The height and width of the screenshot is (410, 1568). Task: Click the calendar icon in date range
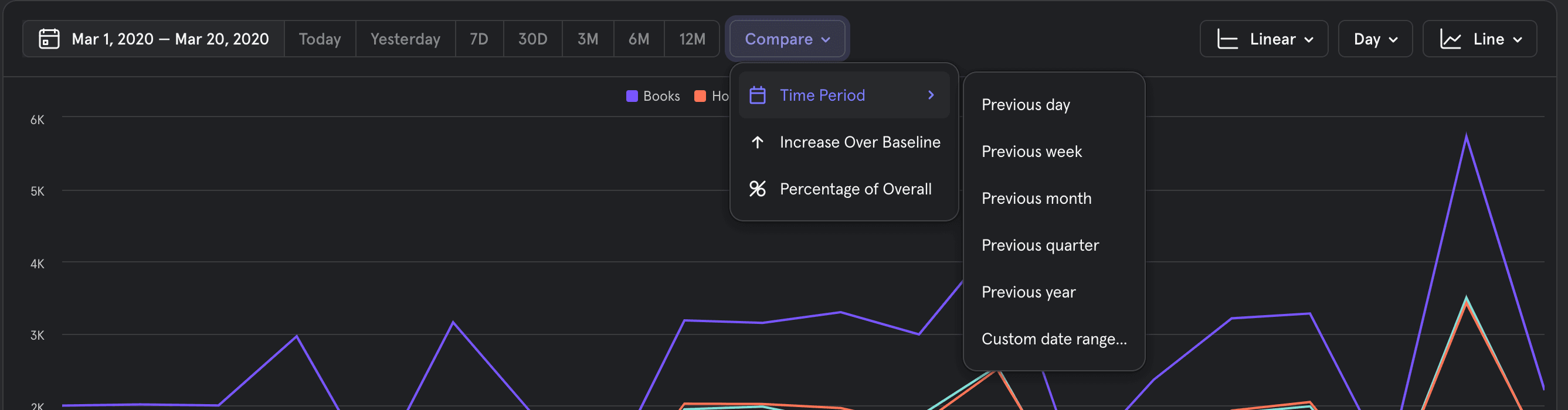pyautogui.click(x=49, y=39)
